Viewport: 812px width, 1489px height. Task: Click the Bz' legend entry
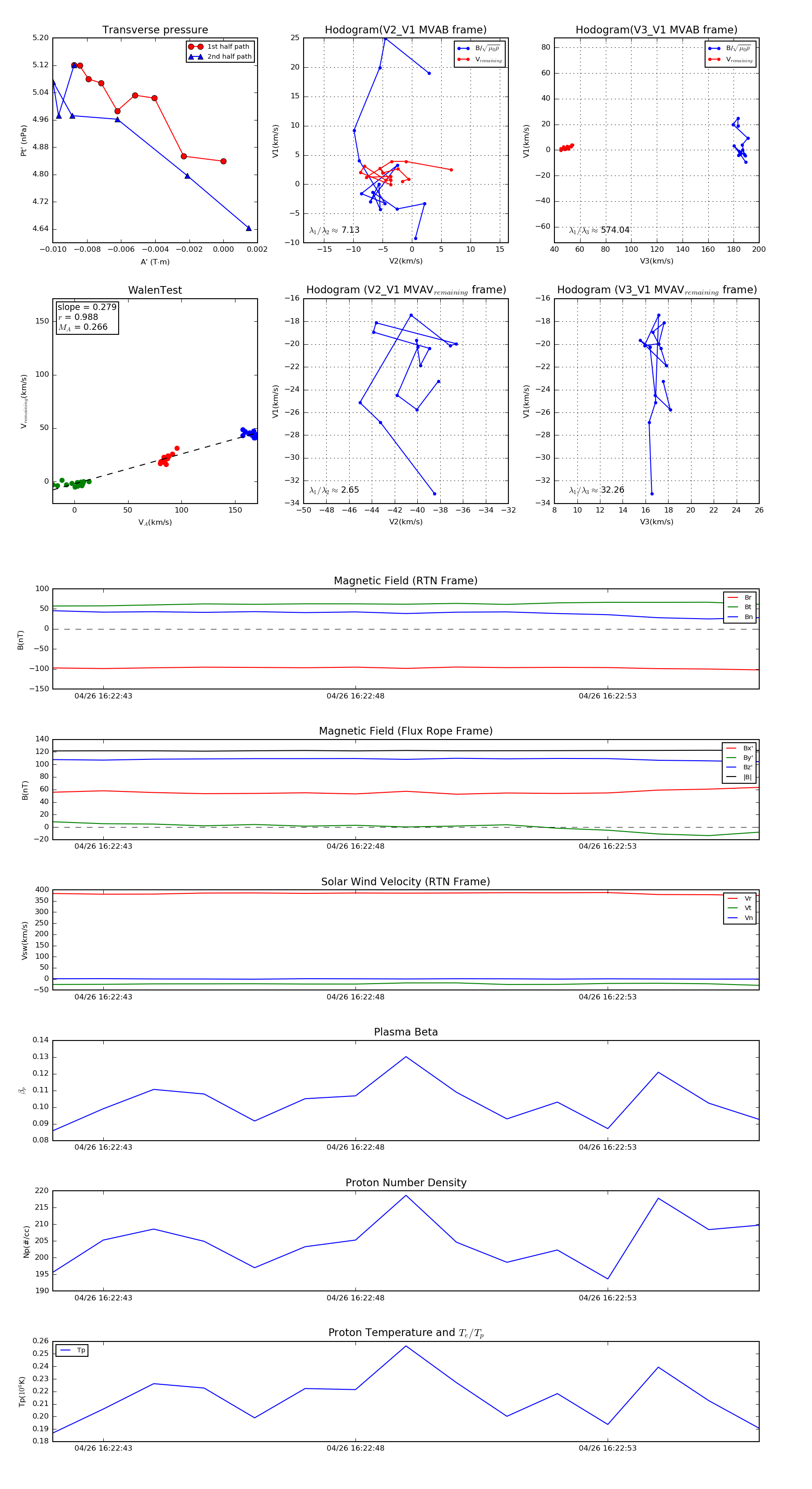(740, 767)
